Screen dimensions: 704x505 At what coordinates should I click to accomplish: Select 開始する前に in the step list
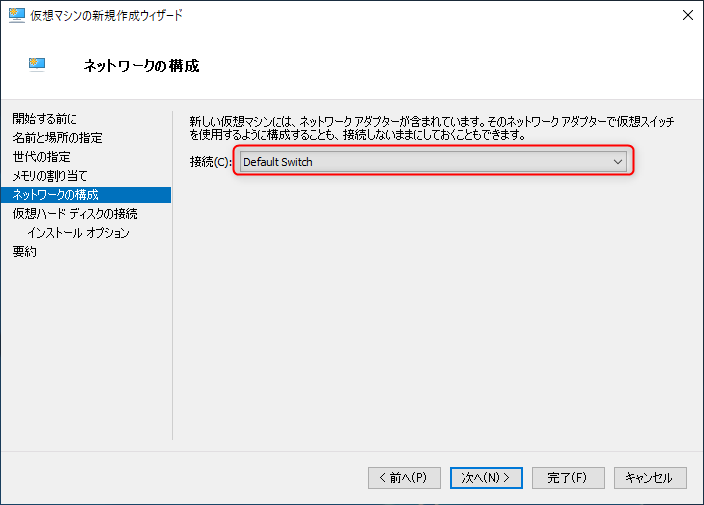pos(44,119)
